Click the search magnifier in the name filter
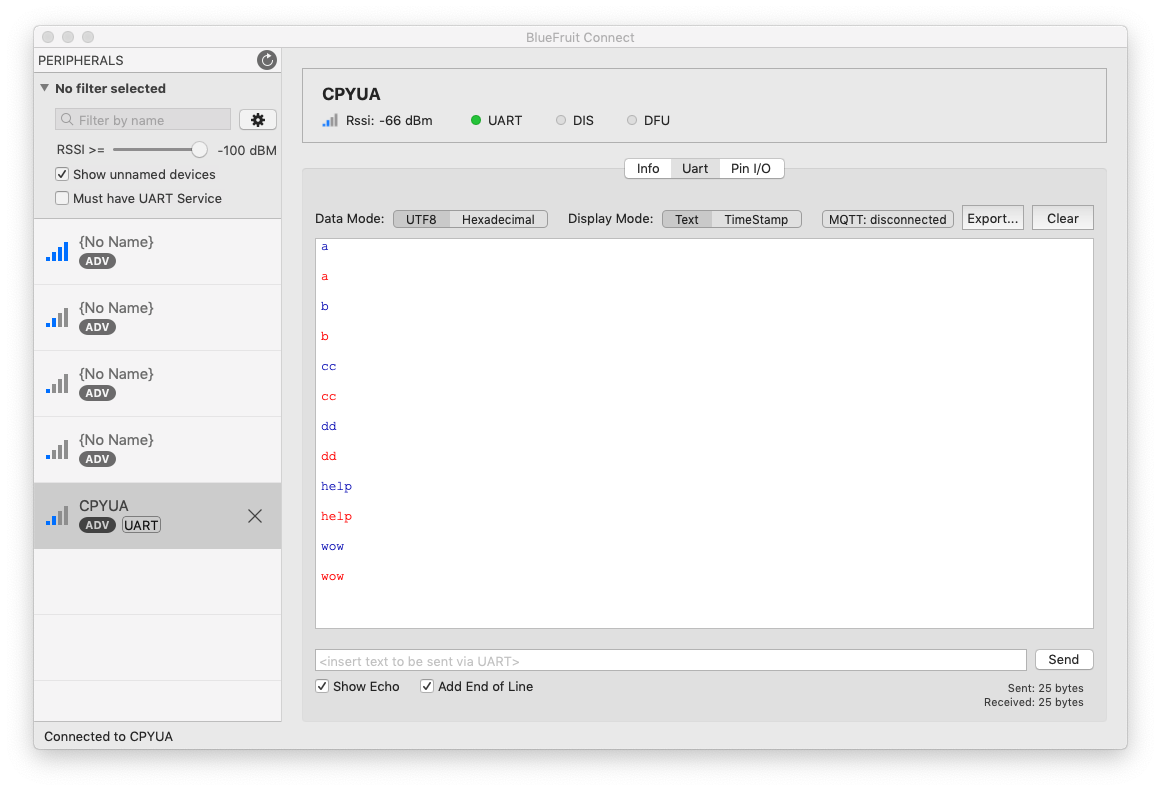 67,120
